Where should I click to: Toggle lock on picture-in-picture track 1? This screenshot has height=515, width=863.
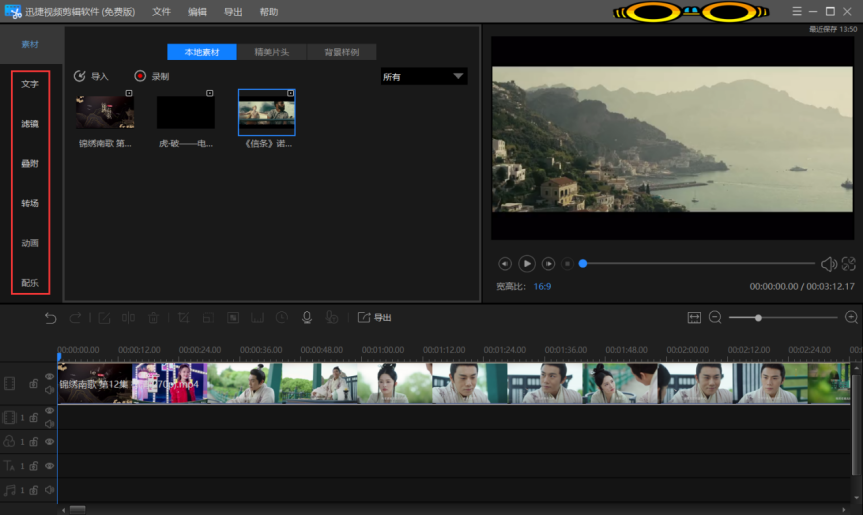click(x=34, y=418)
